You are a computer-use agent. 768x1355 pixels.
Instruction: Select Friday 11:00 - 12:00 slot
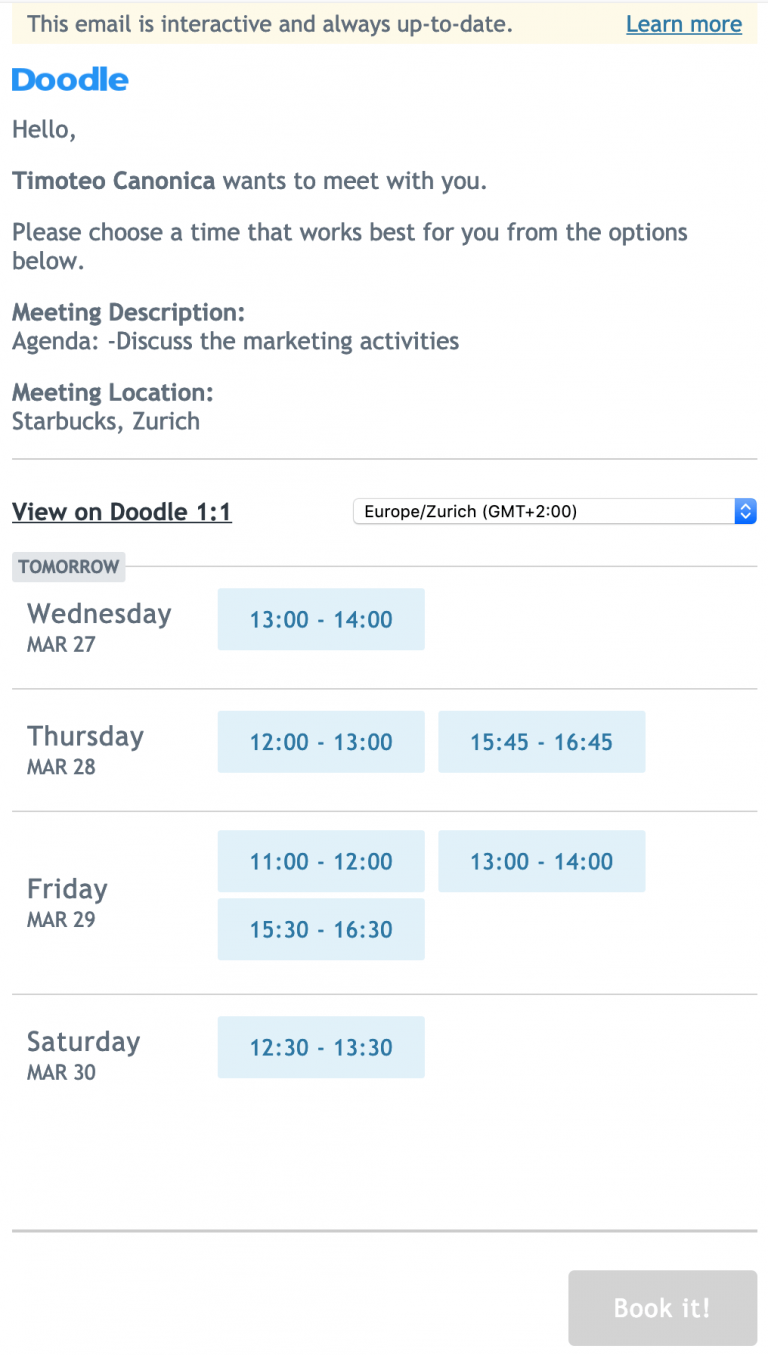coord(321,861)
